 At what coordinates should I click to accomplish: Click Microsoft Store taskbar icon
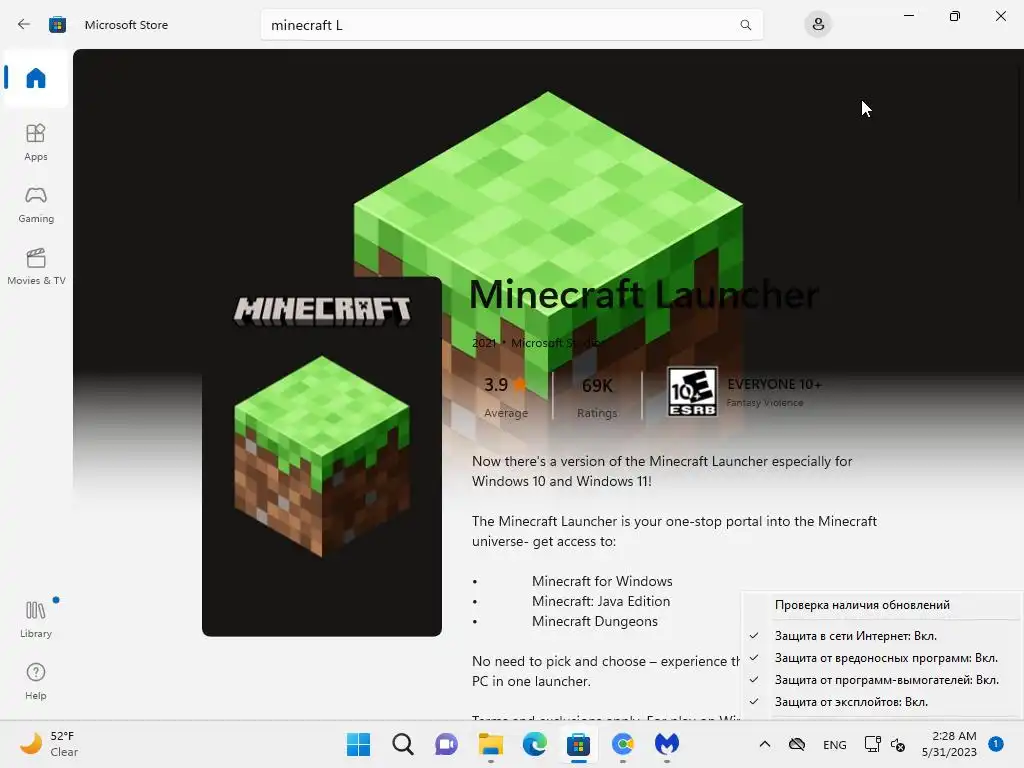pyautogui.click(x=579, y=744)
